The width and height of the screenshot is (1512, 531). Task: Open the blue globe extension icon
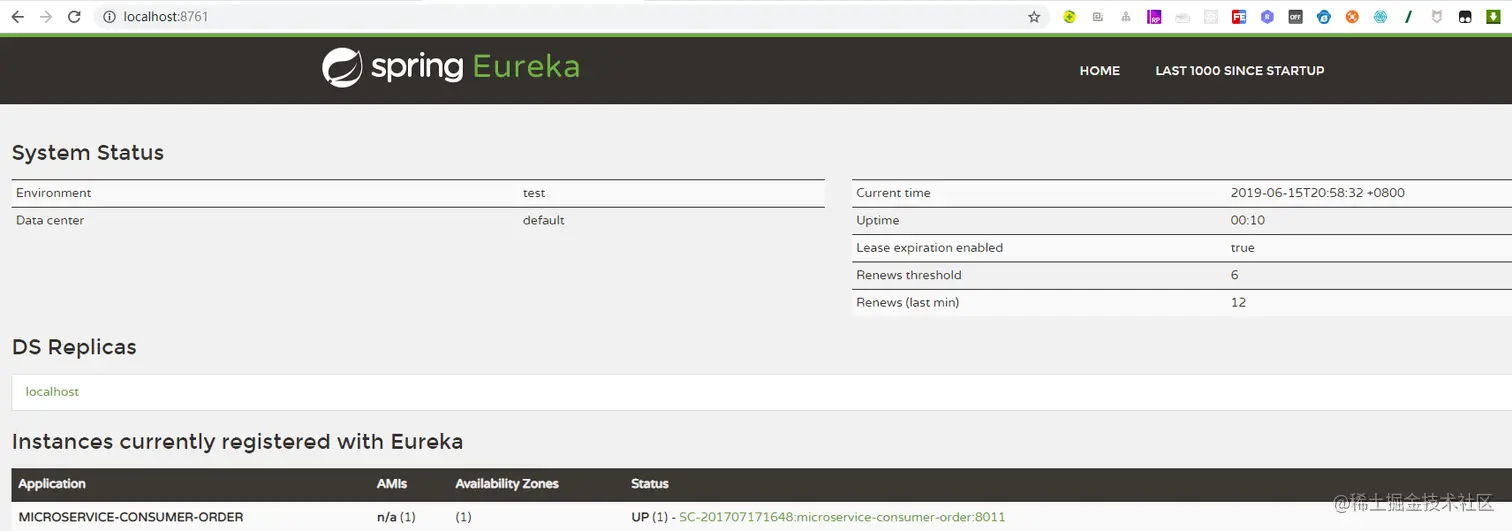point(1324,17)
